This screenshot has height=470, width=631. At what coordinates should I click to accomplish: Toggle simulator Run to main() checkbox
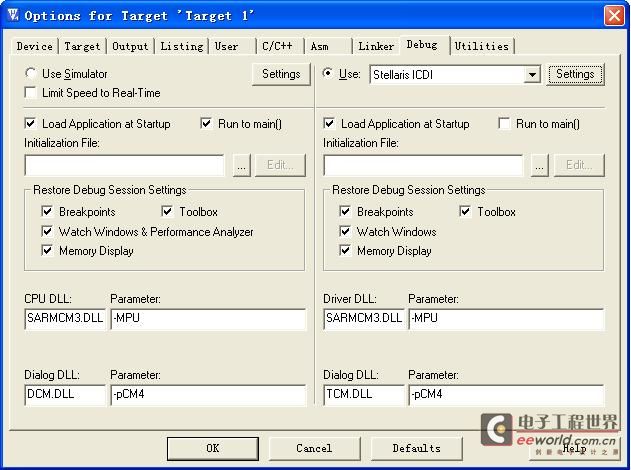[x=206, y=124]
